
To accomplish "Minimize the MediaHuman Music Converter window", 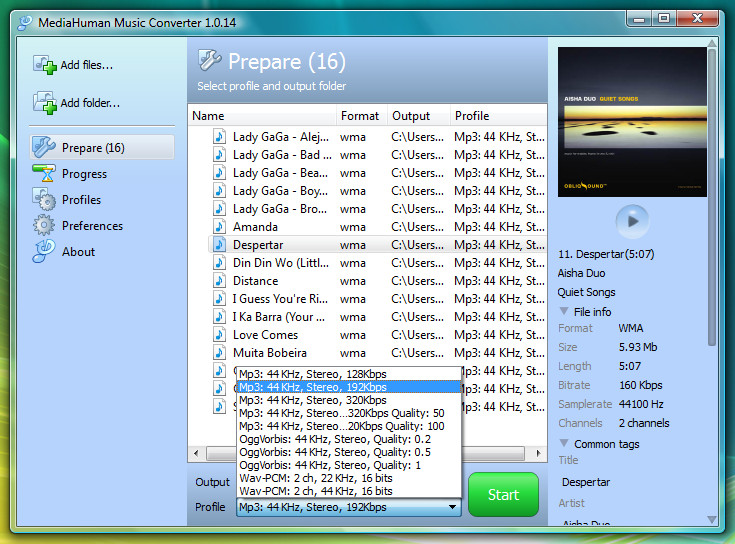I will (638, 19).
